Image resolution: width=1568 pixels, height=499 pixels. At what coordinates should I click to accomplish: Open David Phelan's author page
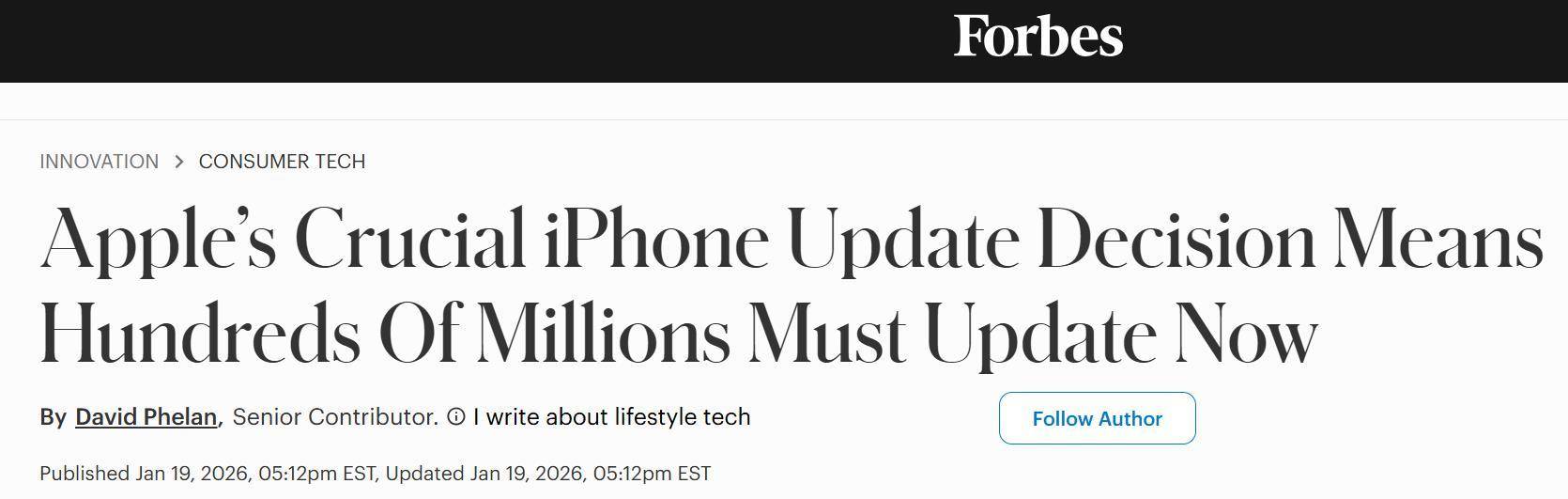click(146, 416)
